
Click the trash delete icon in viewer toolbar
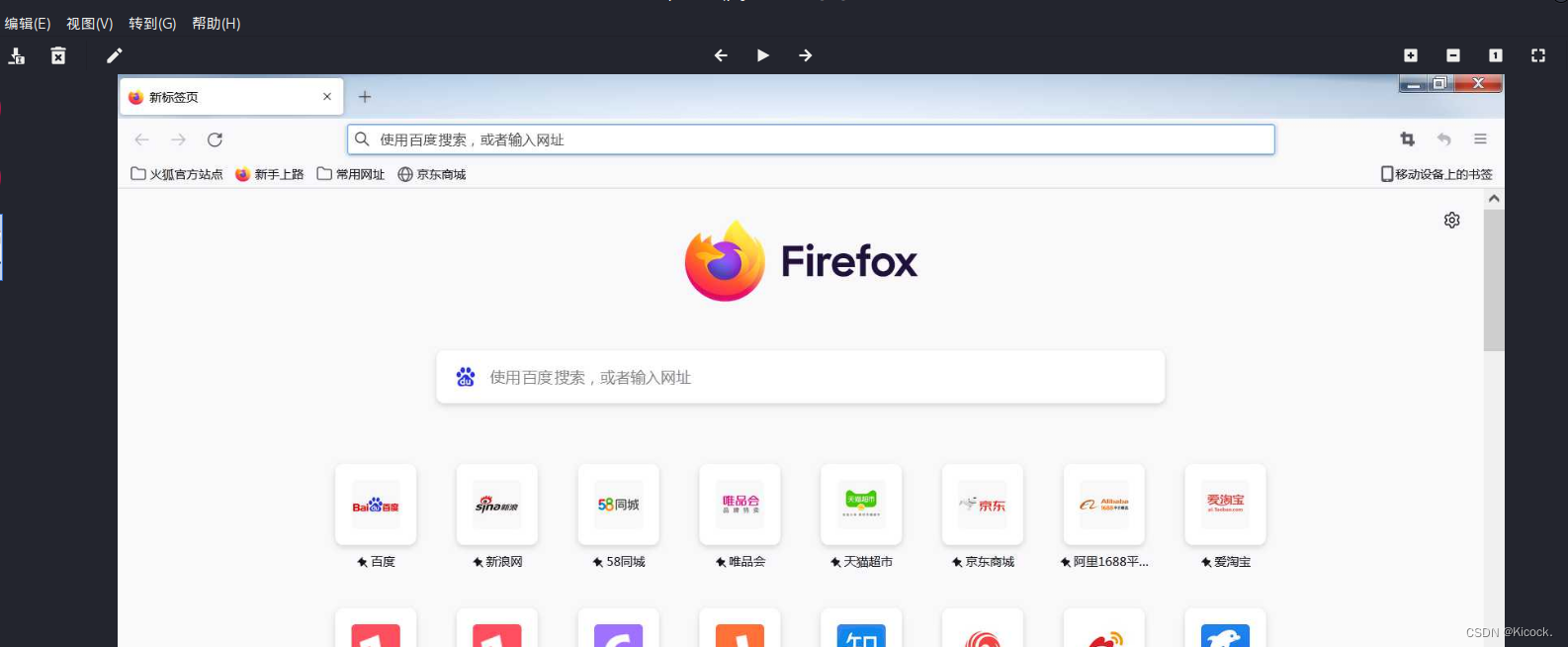[x=58, y=55]
